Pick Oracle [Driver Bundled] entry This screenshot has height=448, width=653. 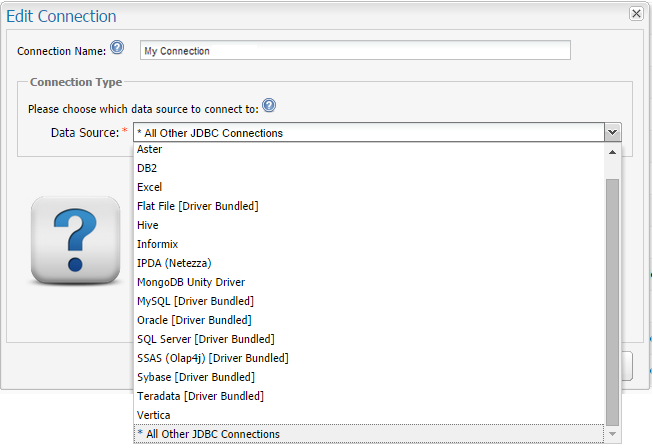[x=194, y=320]
